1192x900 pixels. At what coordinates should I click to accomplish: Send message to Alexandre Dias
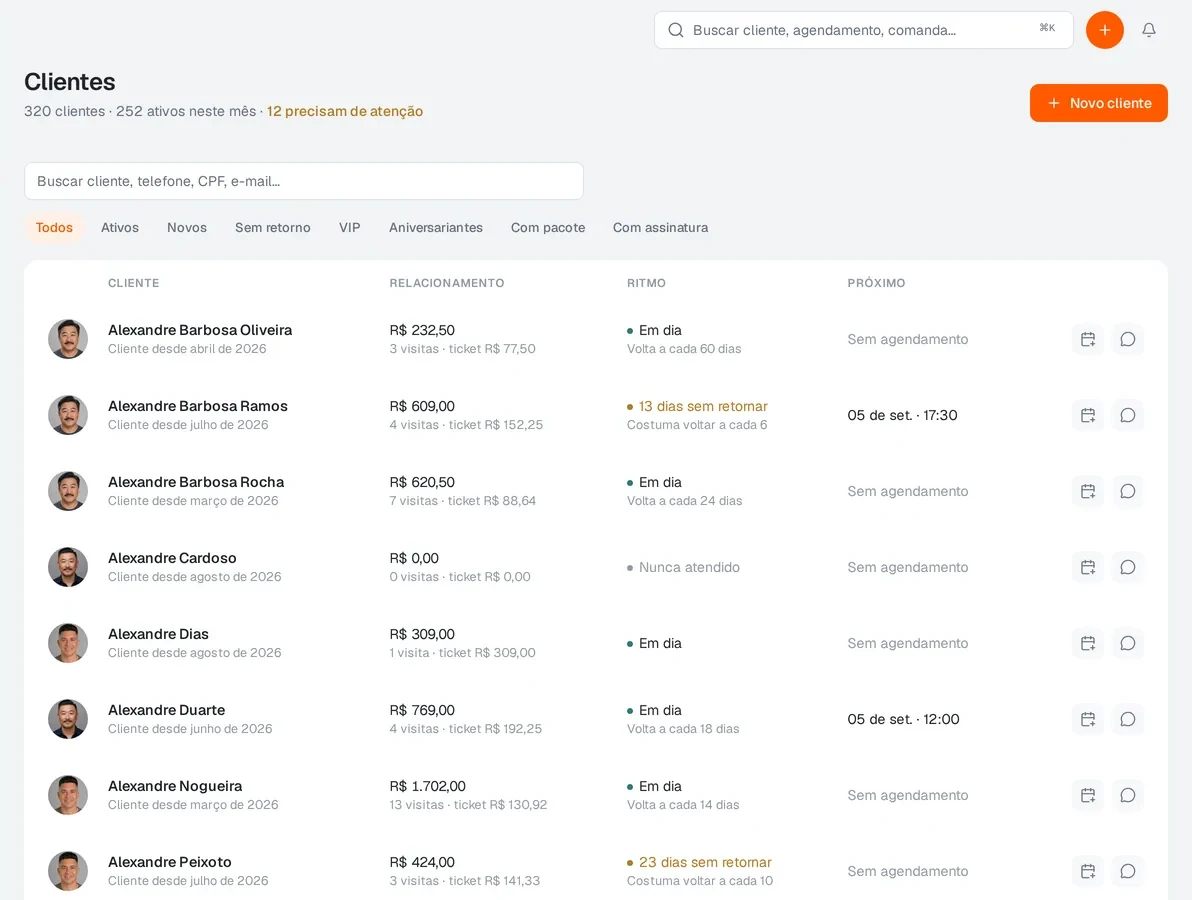point(1127,643)
